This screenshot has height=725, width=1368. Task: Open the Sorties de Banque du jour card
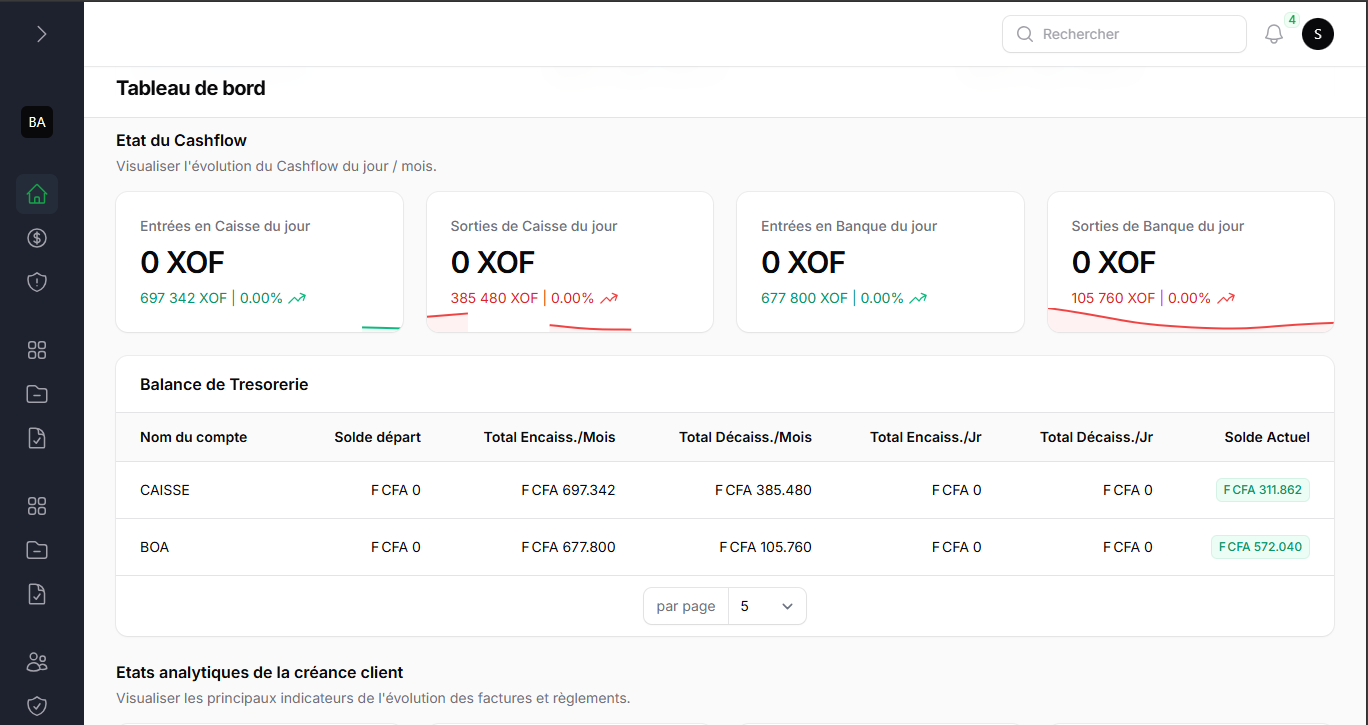pyautogui.click(x=1190, y=262)
